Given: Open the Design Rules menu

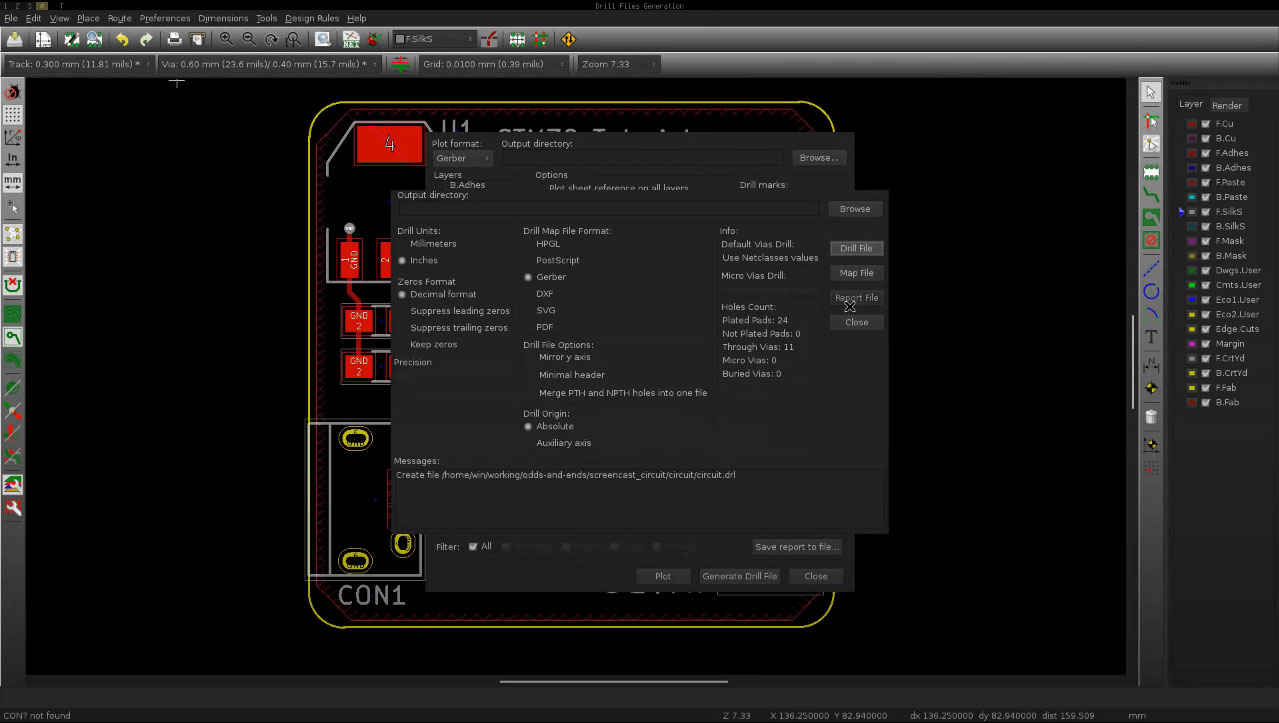Looking at the screenshot, I should (312, 18).
